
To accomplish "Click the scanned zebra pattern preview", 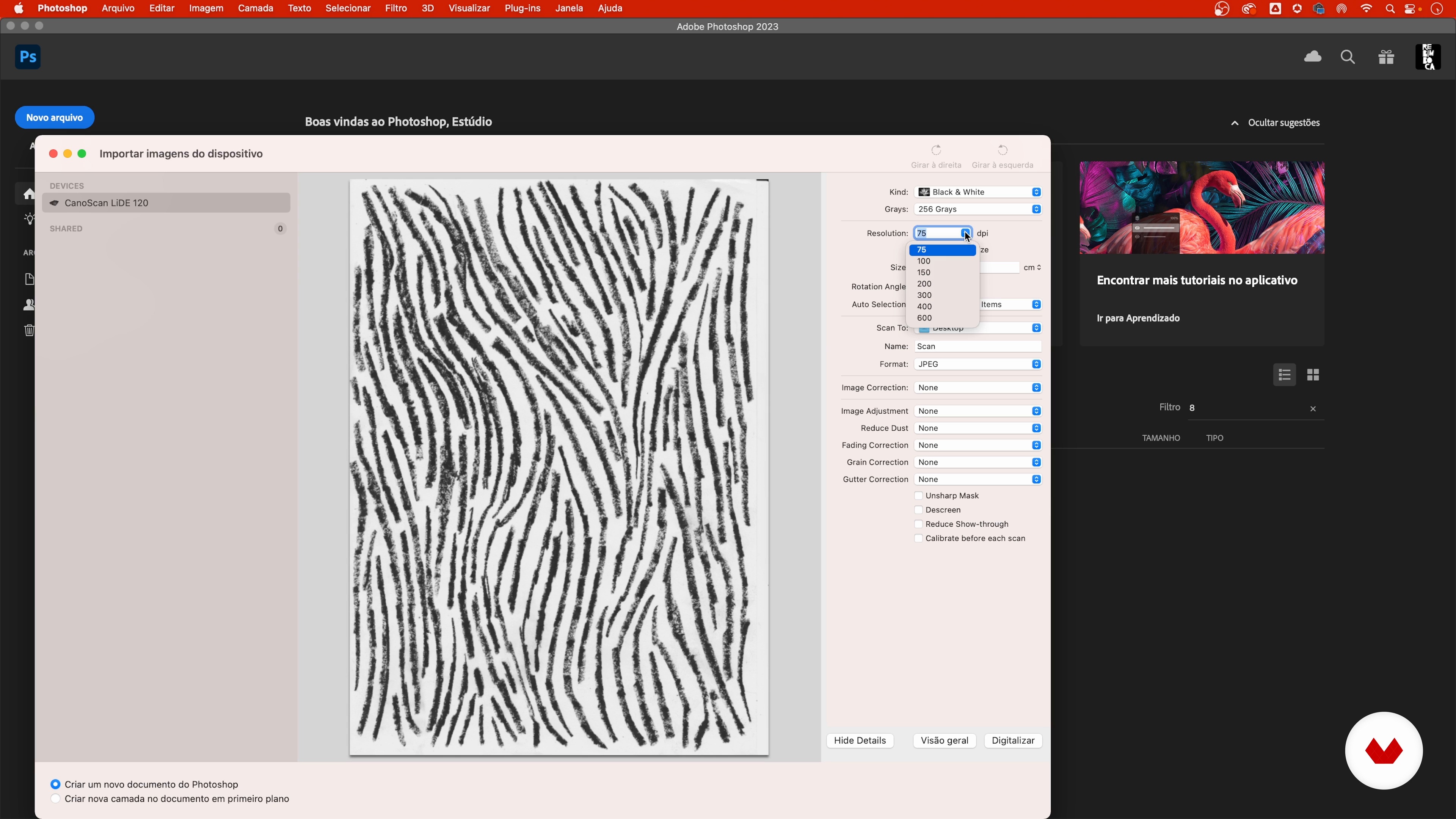I will 559,468.
